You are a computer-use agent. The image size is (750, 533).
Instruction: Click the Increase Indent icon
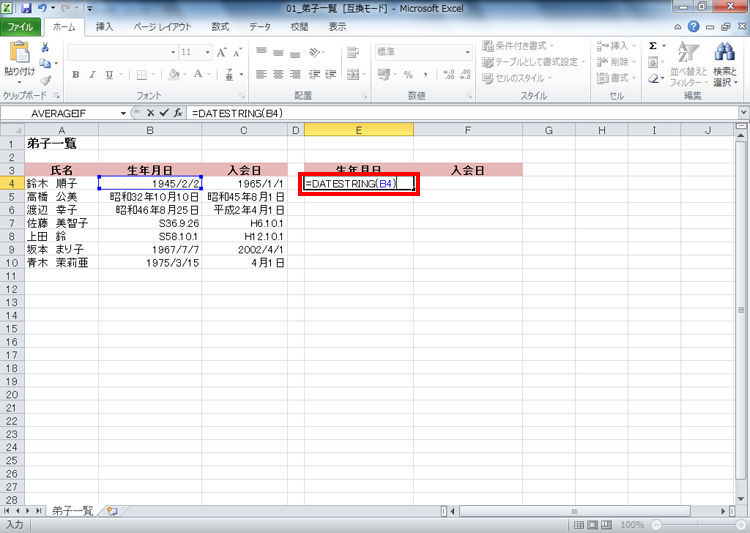pos(331,75)
